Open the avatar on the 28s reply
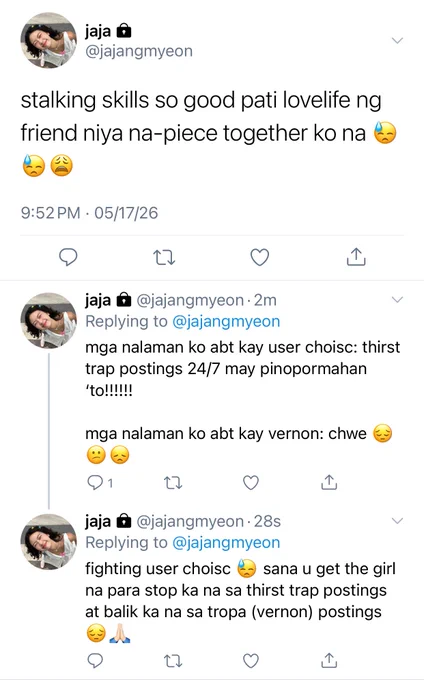 pyautogui.click(x=48, y=542)
